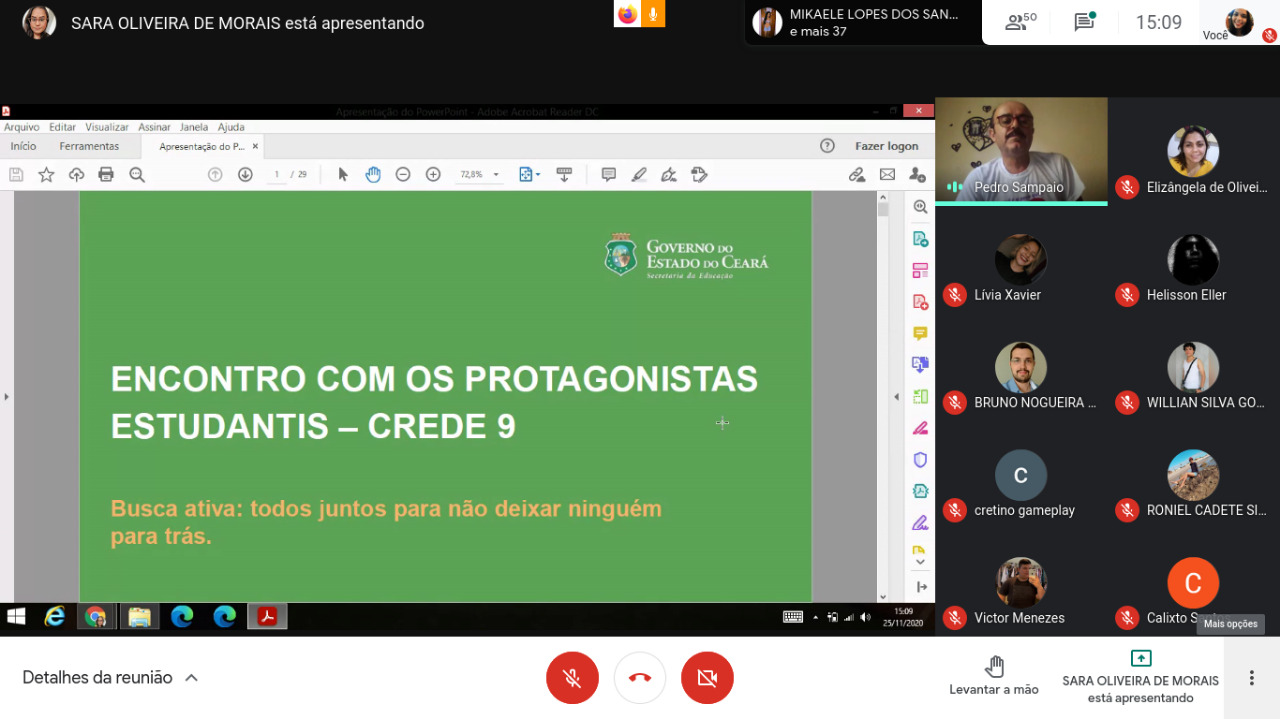Screen dimensions: 1280x719
Task: Click the document vertical scrollbar
Action: point(883,400)
